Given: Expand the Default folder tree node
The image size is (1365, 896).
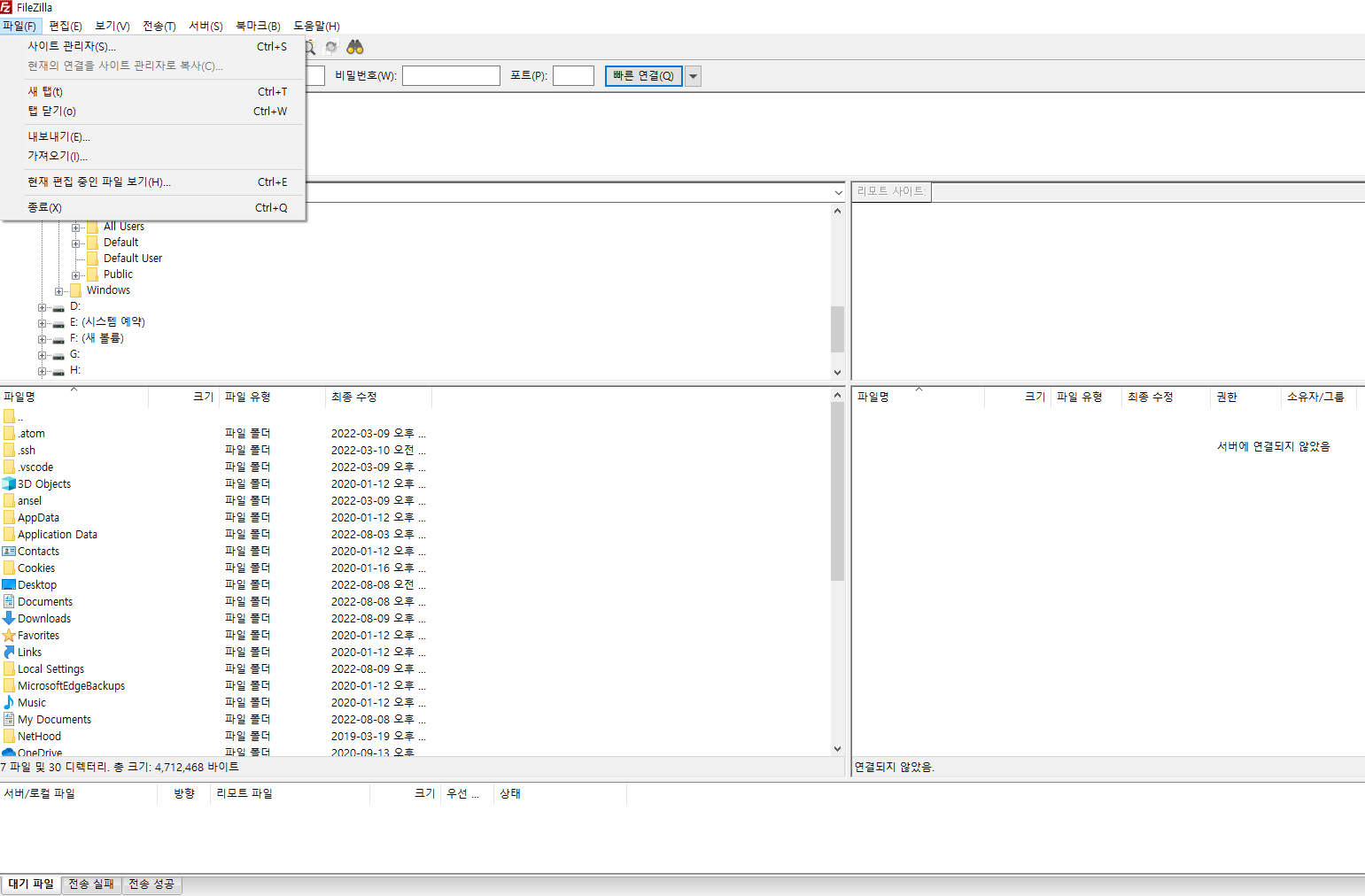Looking at the screenshot, I should [76, 243].
